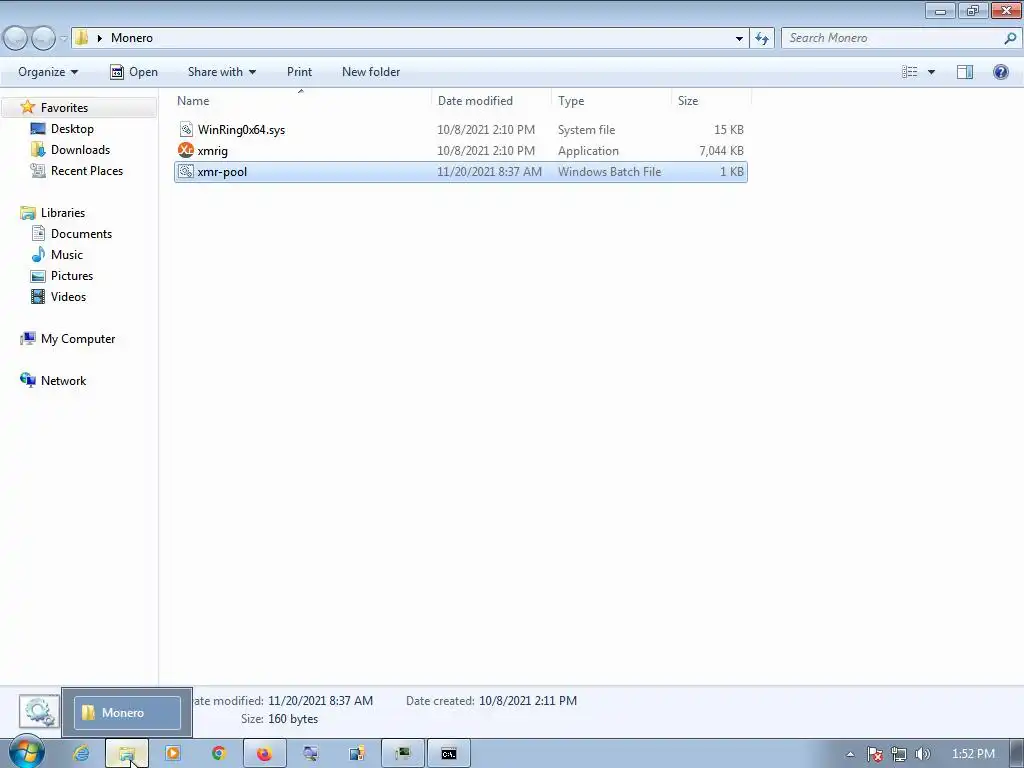This screenshot has width=1024, height=768.
Task: Open the recent pages dropdown arrow
Action: click(x=63, y=39)
